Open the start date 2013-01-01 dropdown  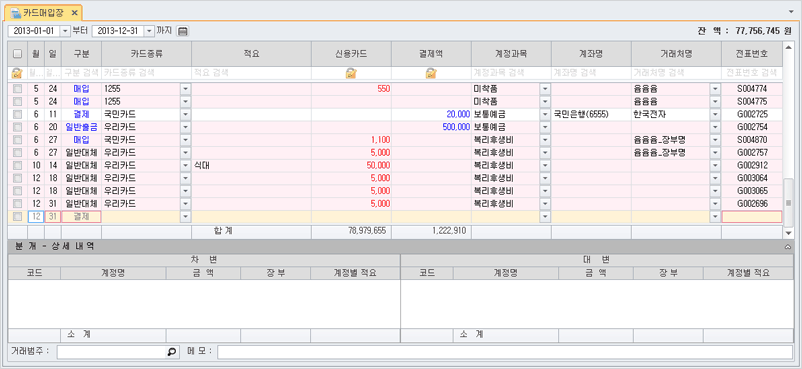pos(65,31)
